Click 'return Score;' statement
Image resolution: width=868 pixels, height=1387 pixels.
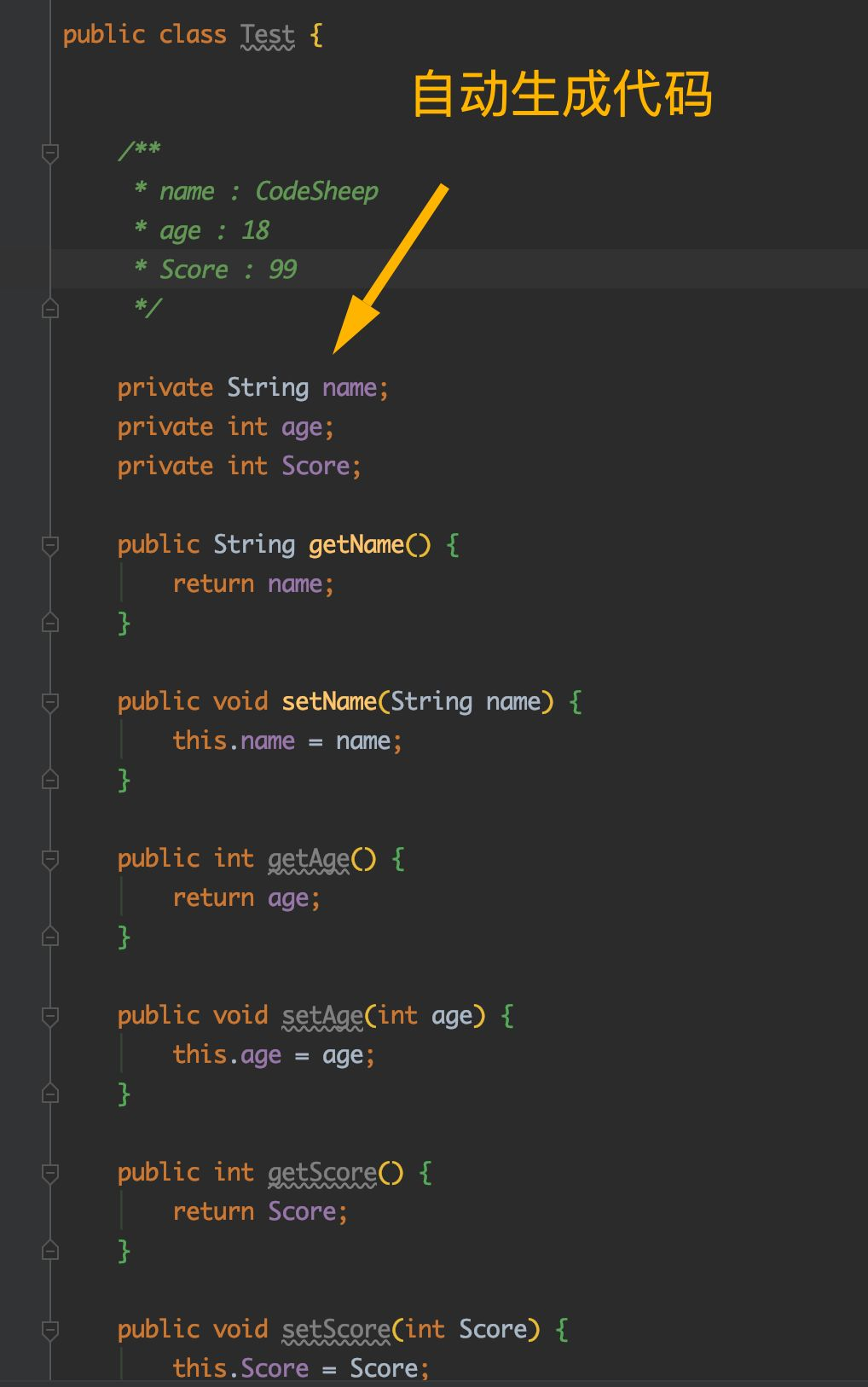pyautogui.click(x=260, y=1211)
